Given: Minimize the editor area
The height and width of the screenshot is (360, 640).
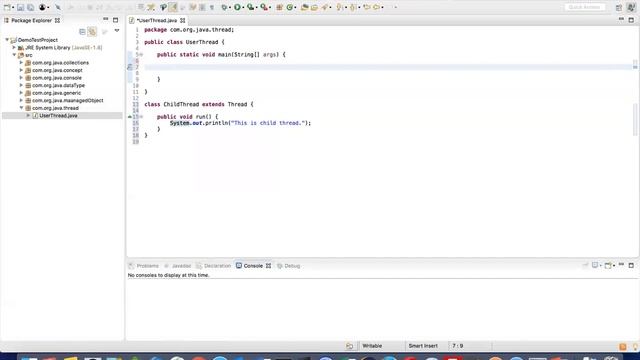Looking at the screenshot, I should pos(621,20).
